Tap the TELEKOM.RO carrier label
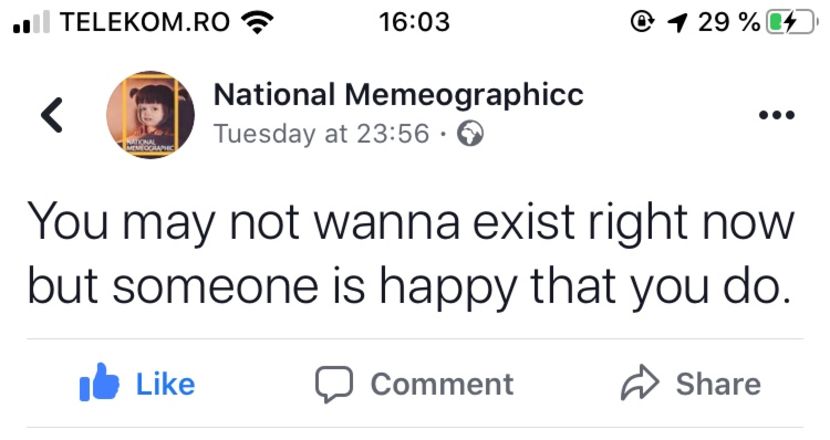830x440 pixels. 145,22
